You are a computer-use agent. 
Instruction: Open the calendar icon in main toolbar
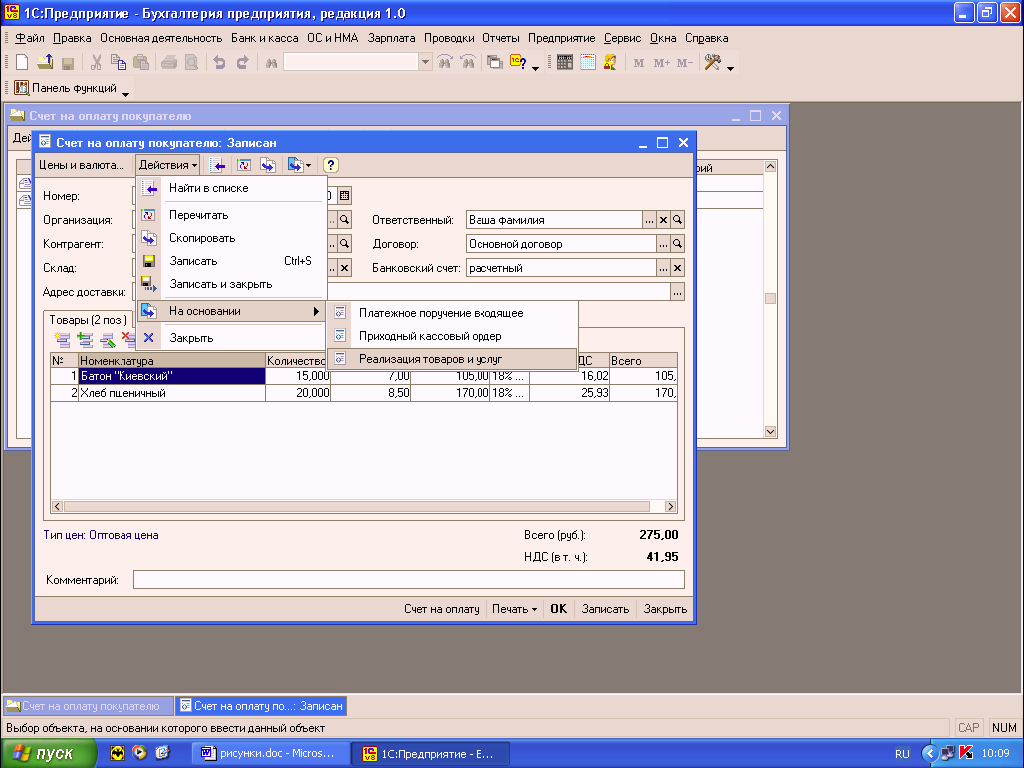pyautogui.click(x=587, y=62)
